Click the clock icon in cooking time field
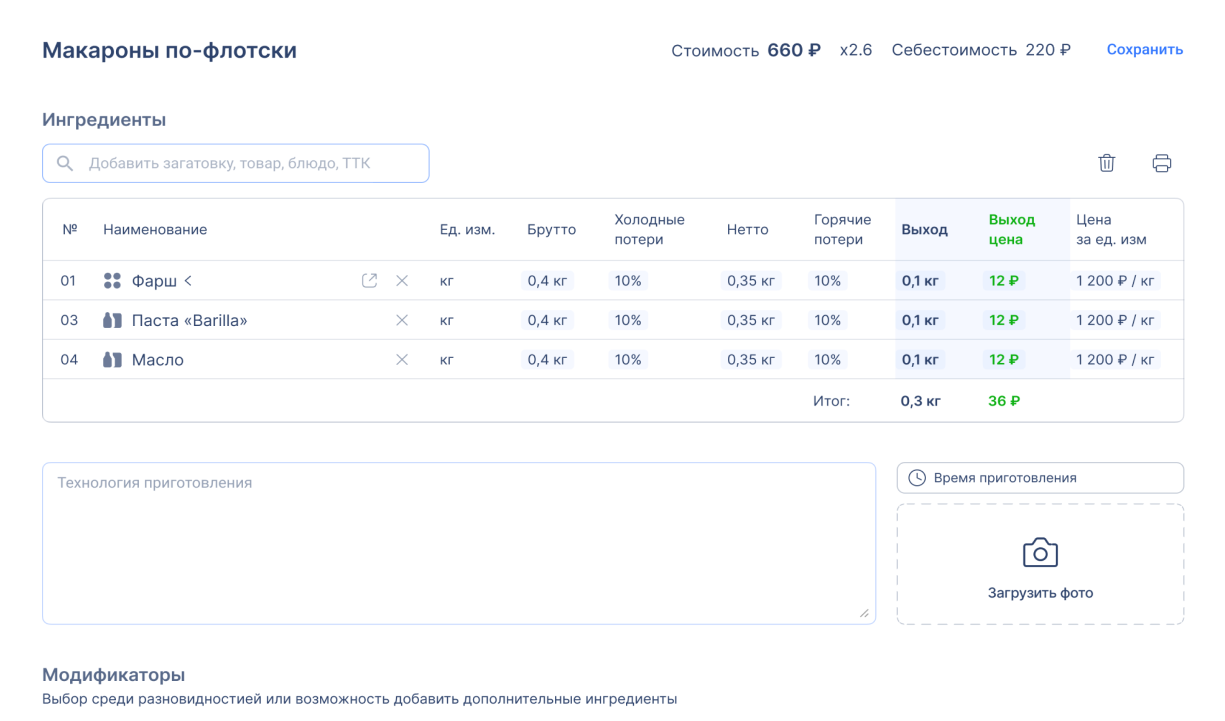 pos(916,478)
